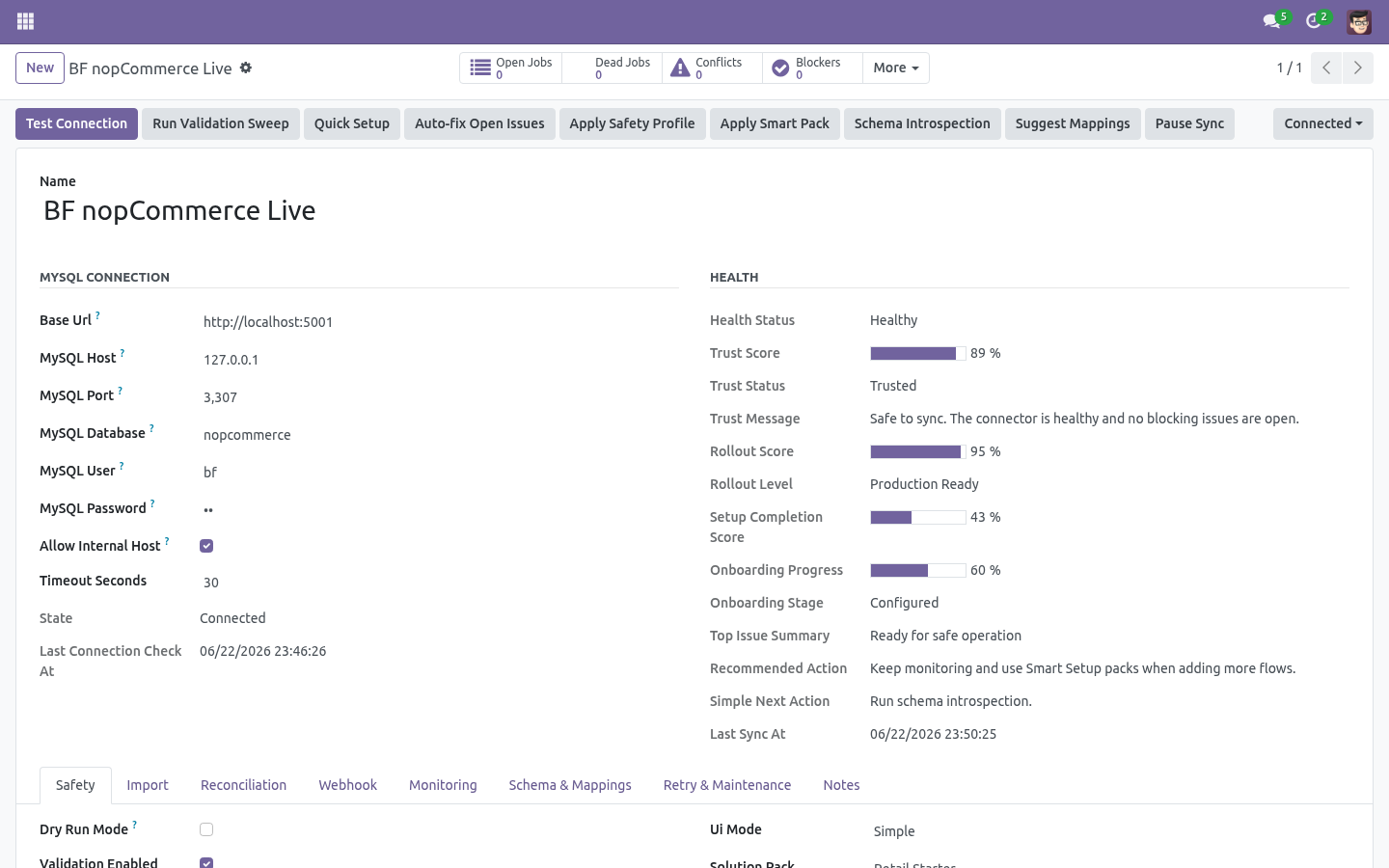This screenshot has height=868, width=1389.
Task: Open the Schema & Mappings tab
Action: pos(570,785)
